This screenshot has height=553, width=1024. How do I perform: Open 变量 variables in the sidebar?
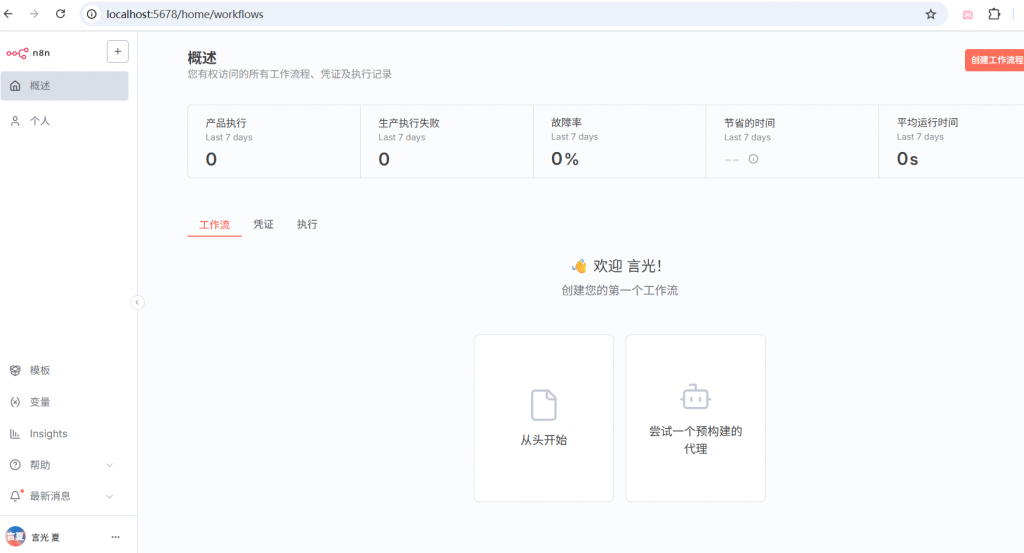[40, 402]
